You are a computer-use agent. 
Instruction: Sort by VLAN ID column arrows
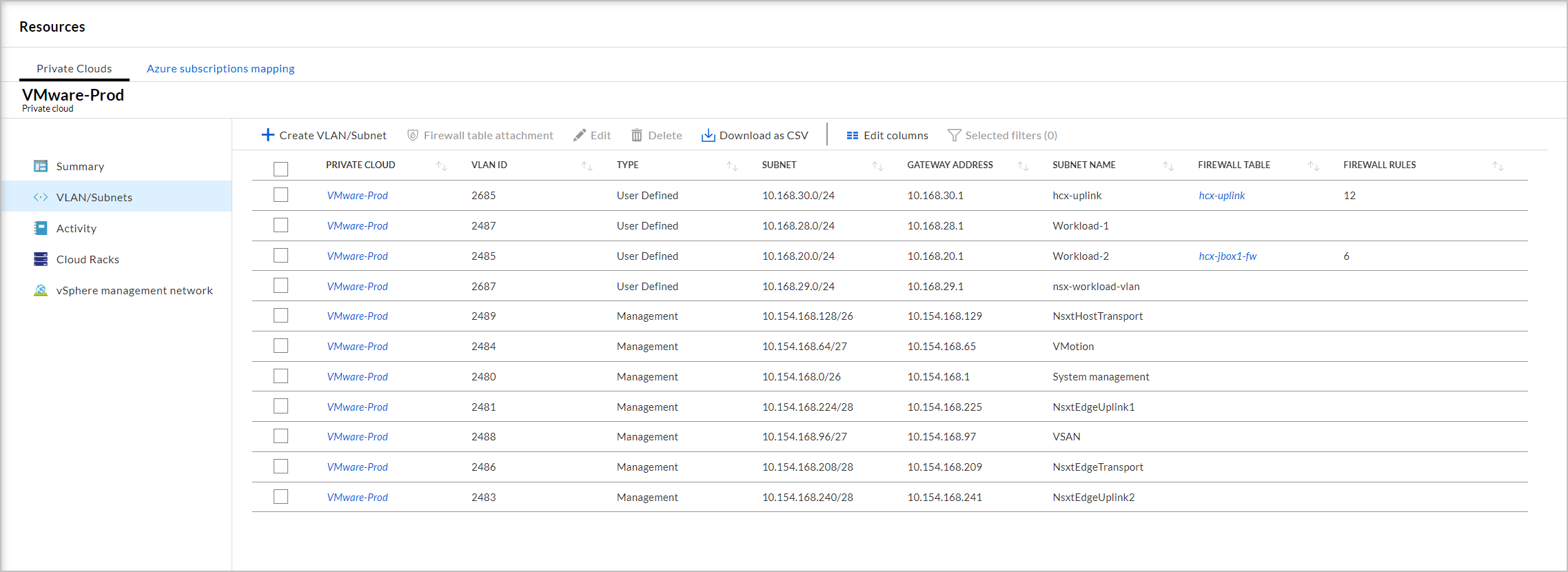(x=587, y=166)
